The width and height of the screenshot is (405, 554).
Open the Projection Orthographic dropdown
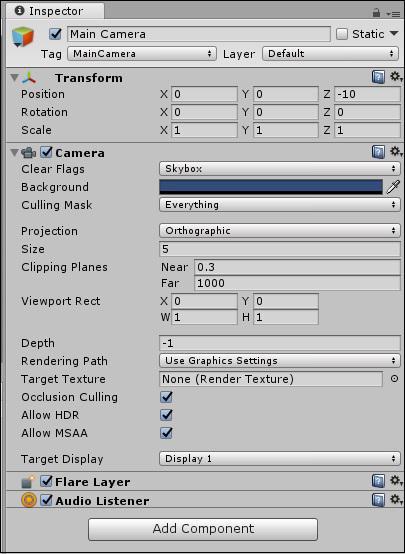pos(280,231)
